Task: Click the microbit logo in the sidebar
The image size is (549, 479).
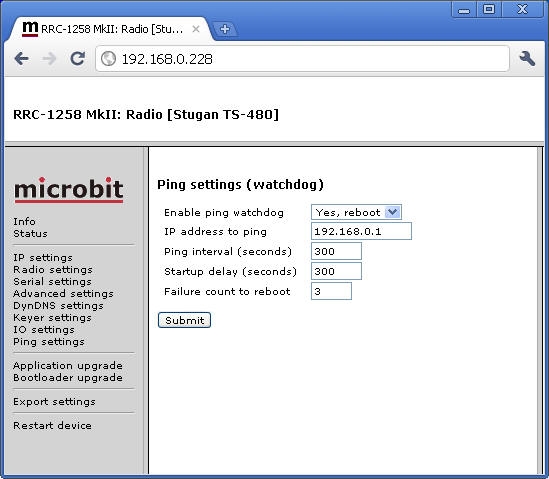Action: (x=69, y=190)
